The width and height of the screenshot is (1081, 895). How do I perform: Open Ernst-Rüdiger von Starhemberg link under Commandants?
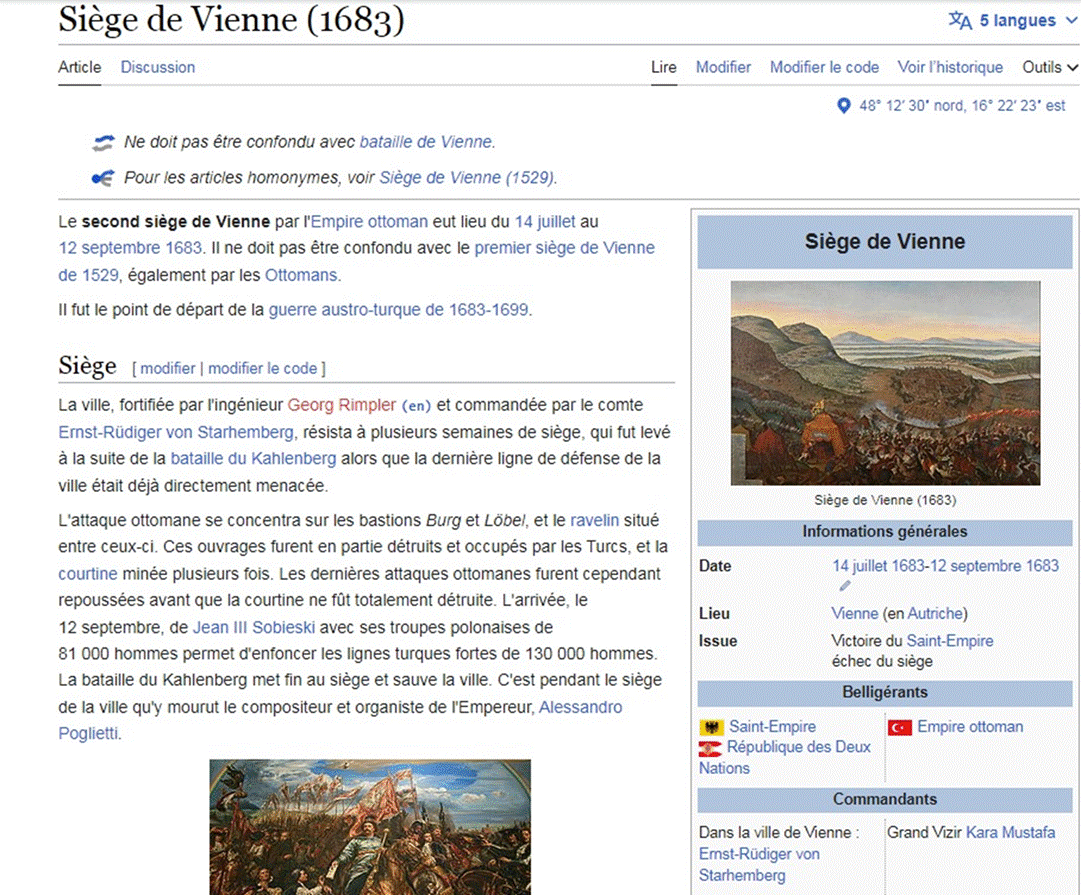[759, 865]
